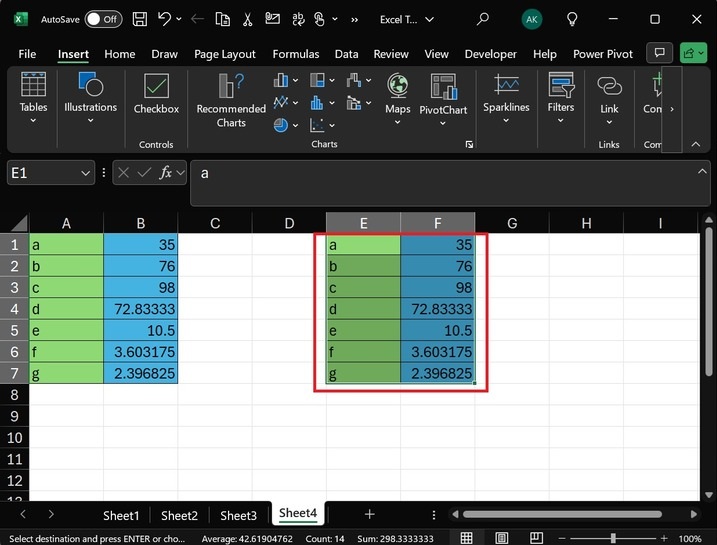Image resolution: width=717 pixels, height=545 pixels.
Task: Click zoom in plus button
Action: 663,538
